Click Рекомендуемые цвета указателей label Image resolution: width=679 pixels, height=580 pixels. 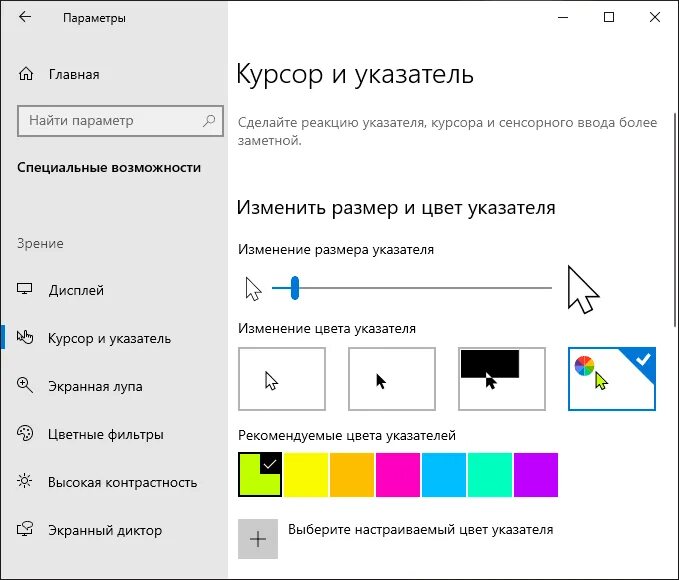click(x=347, y=435)
